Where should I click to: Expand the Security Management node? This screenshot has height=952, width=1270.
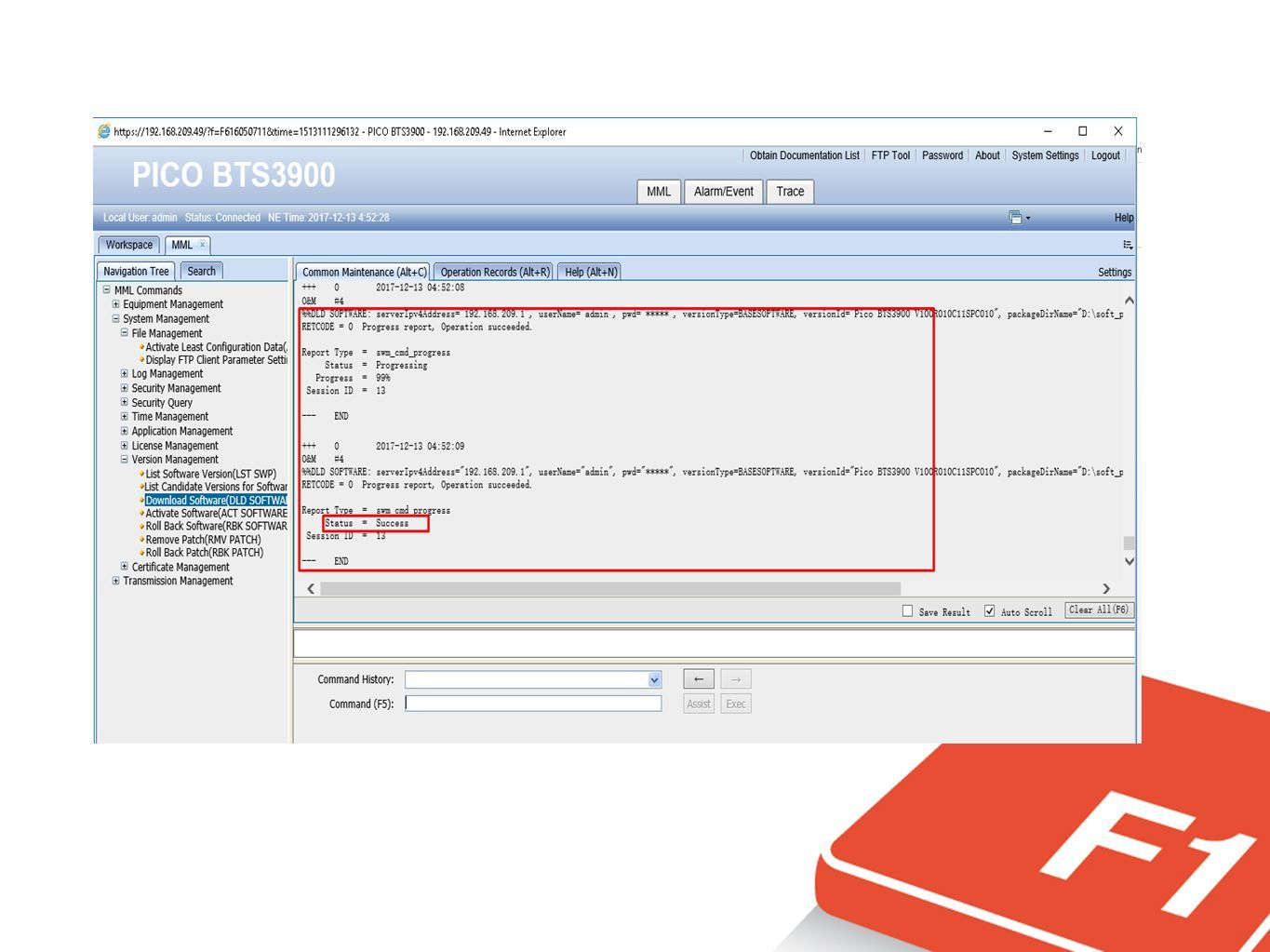click(124, 388)
